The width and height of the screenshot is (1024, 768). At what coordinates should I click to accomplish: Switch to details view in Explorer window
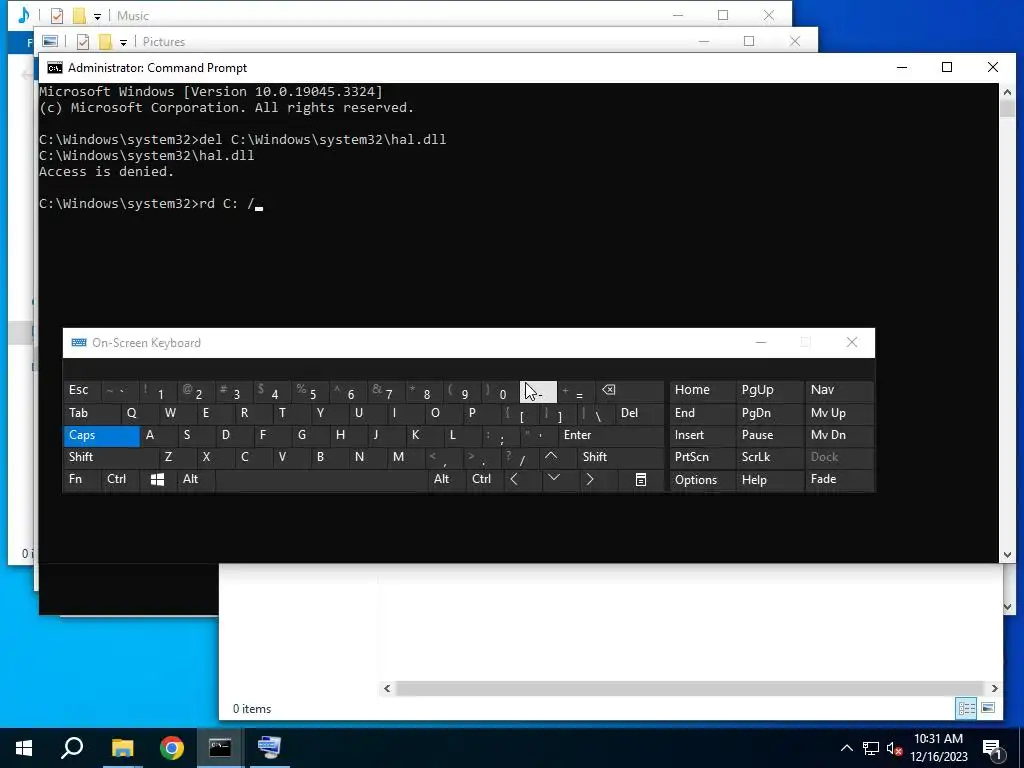966,708
